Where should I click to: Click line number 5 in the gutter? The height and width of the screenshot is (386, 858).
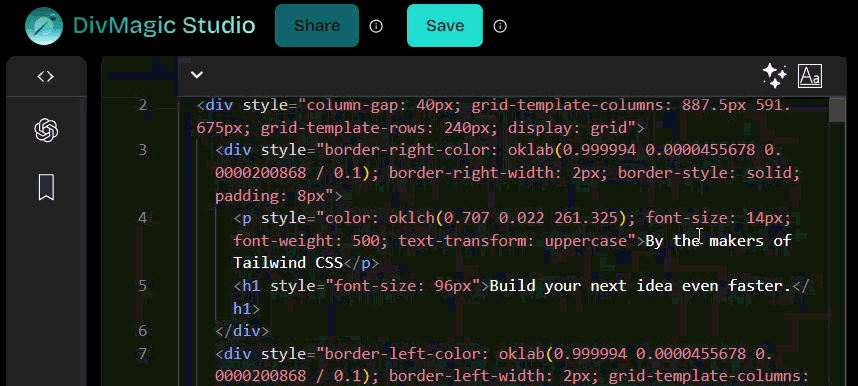point(142,286)
